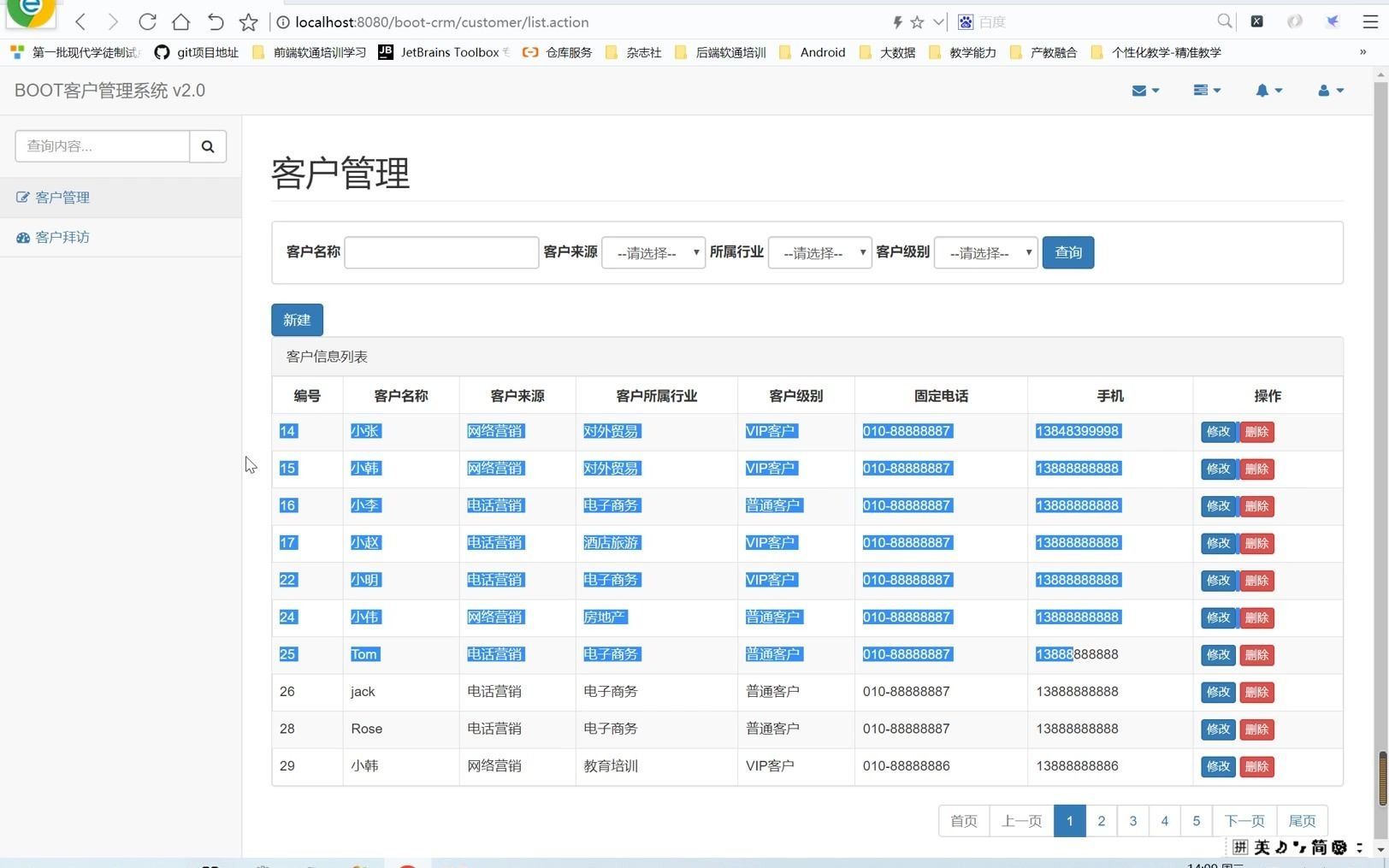This screenshot has height=868, width=1389.
Task: Expand the 客户级别 dropdown
Action: pyautogui.click(x=986, y=252)
